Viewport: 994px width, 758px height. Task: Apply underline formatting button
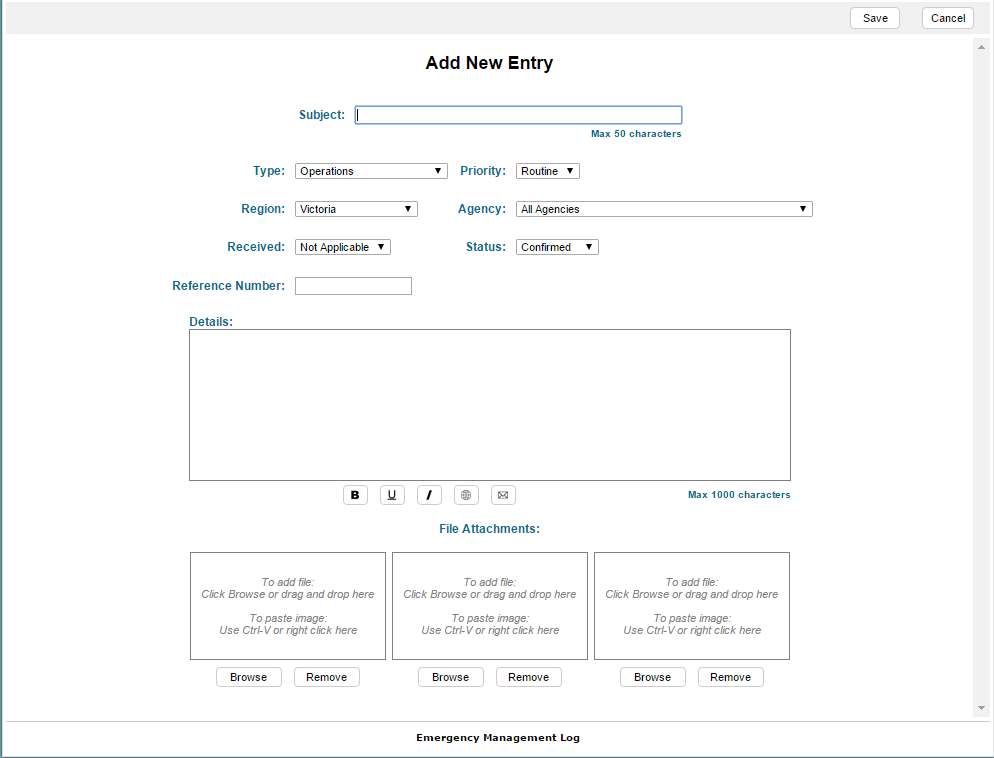coord(392,495)
